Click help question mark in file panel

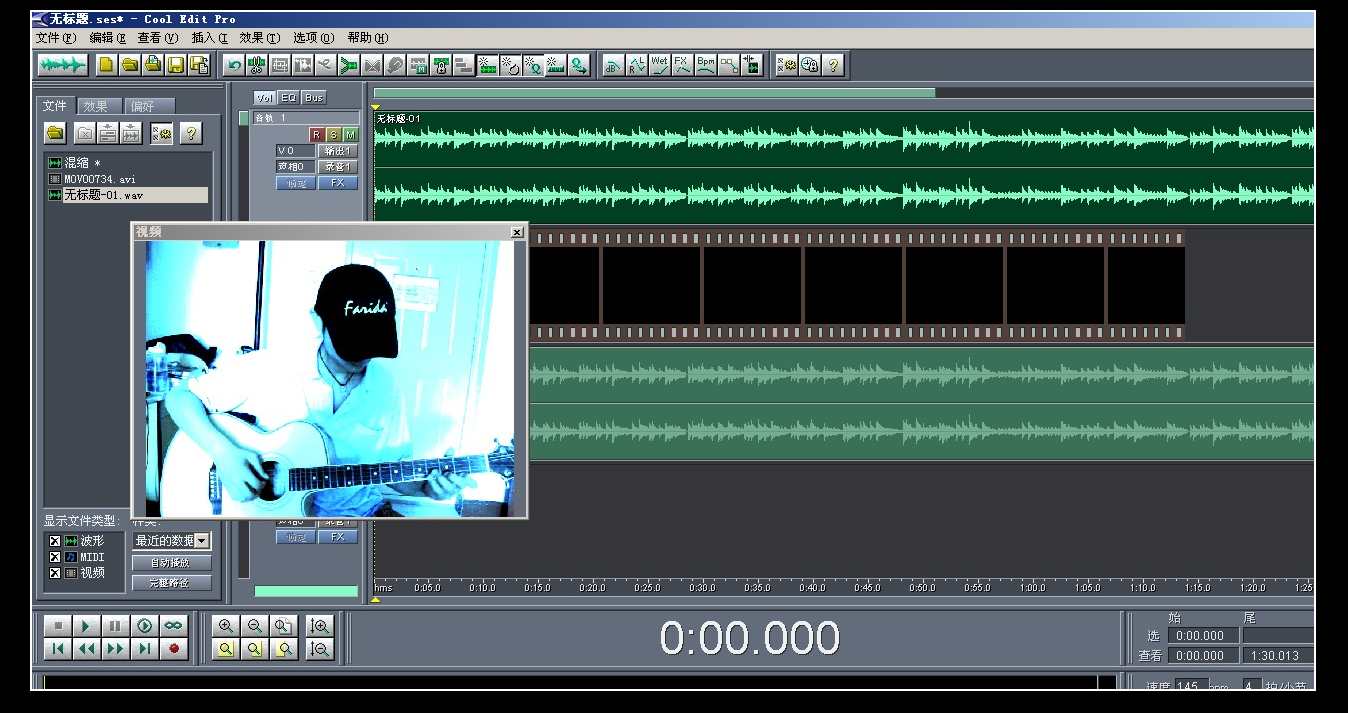click(190, 133)
